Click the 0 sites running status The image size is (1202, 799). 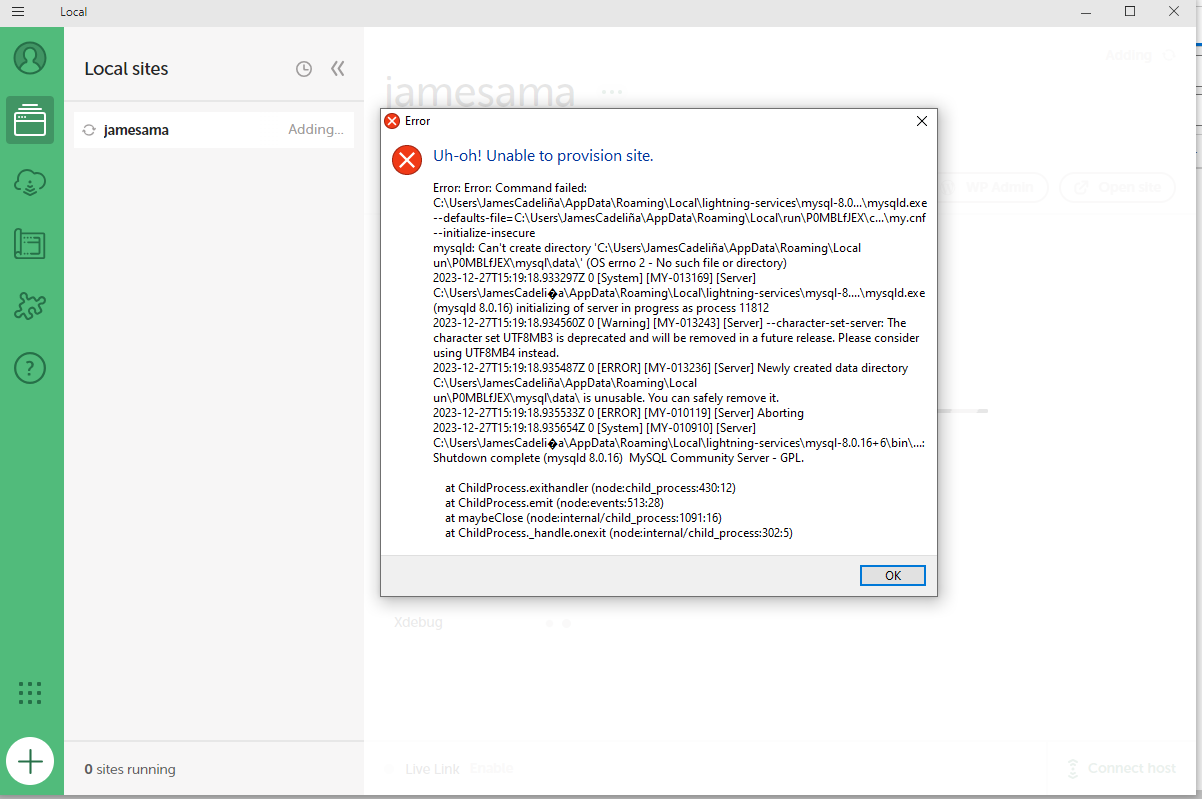point(130,769)
